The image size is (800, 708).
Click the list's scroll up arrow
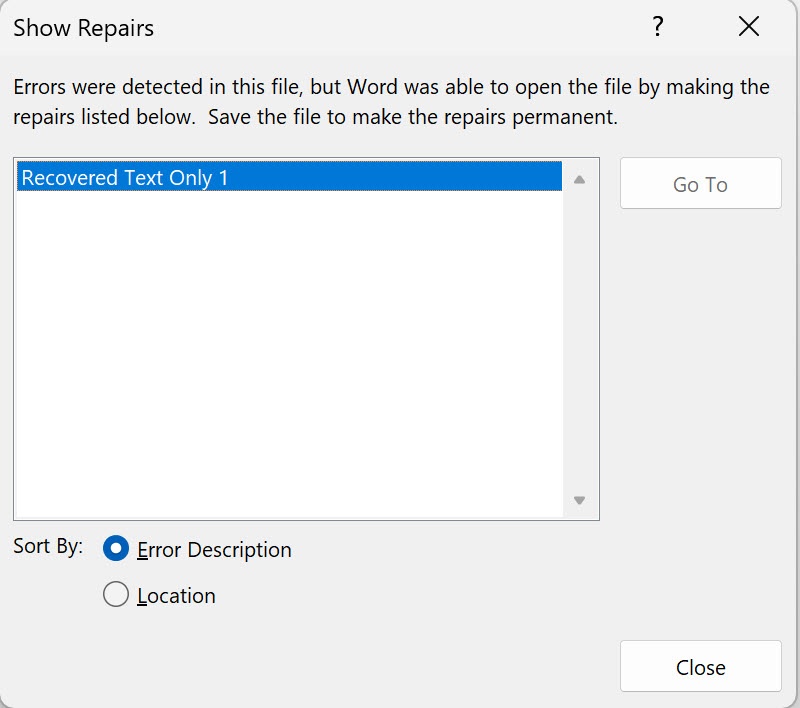pos(579,180)
